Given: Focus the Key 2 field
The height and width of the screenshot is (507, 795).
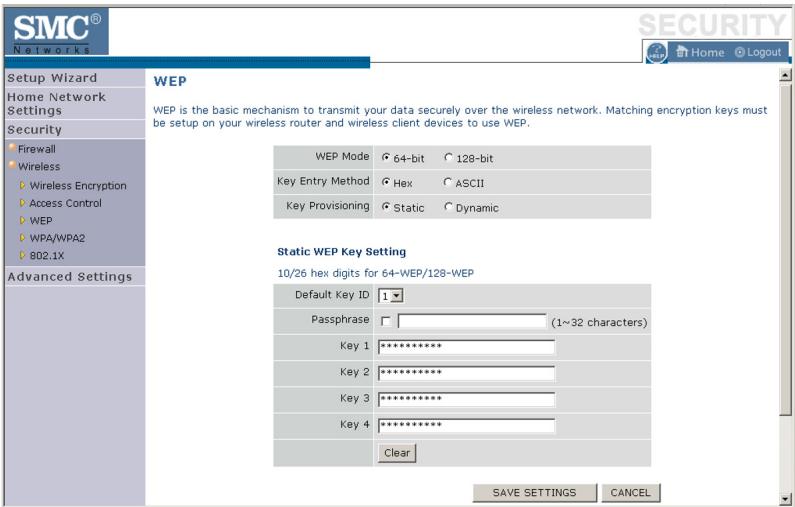Looking at the screenshot, I should pyautogui.click(x=466, y=373).
